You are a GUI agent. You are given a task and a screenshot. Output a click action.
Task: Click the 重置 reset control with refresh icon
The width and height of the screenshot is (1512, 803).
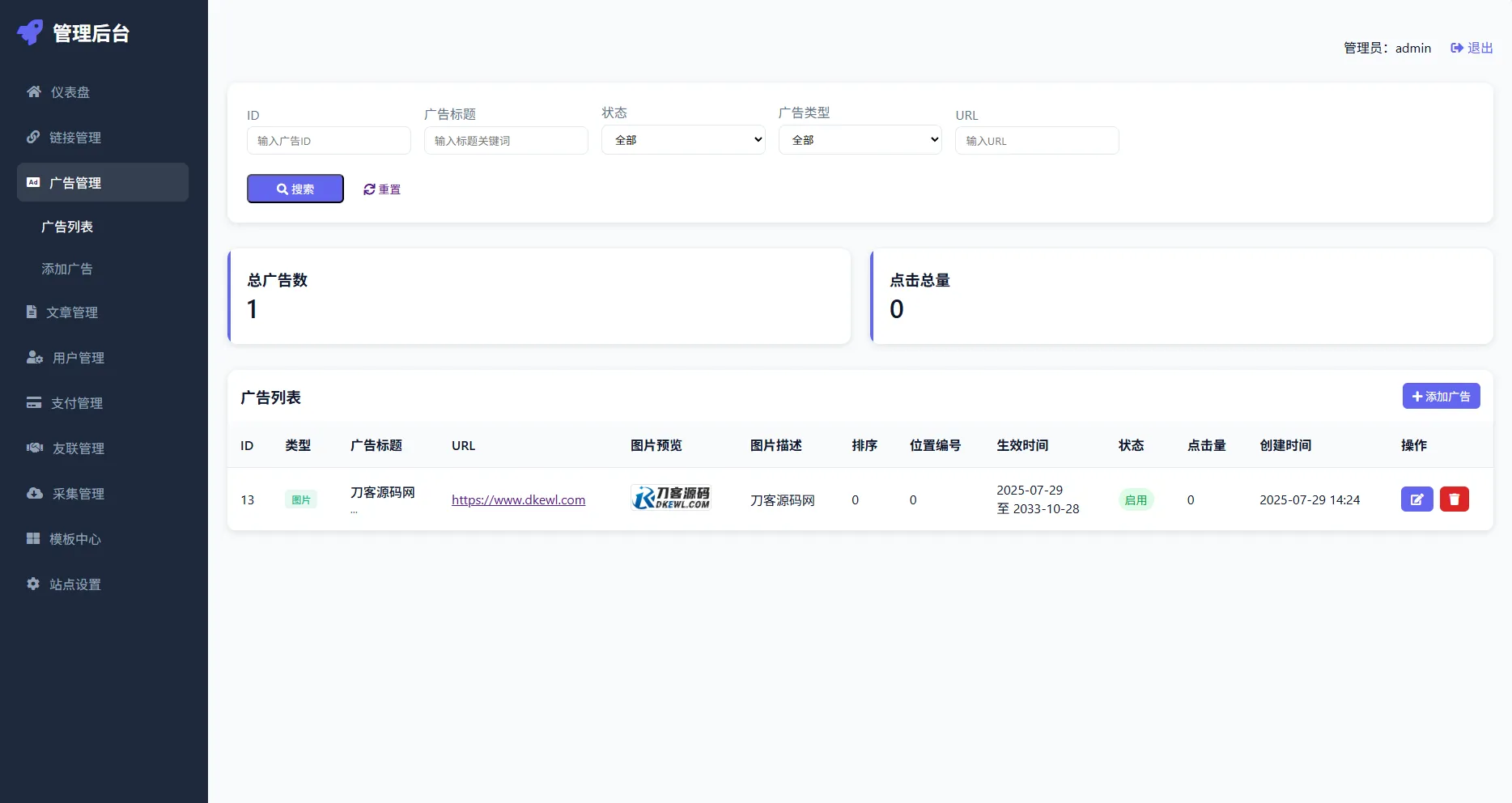pyautogui.click(x=381, y=189)
